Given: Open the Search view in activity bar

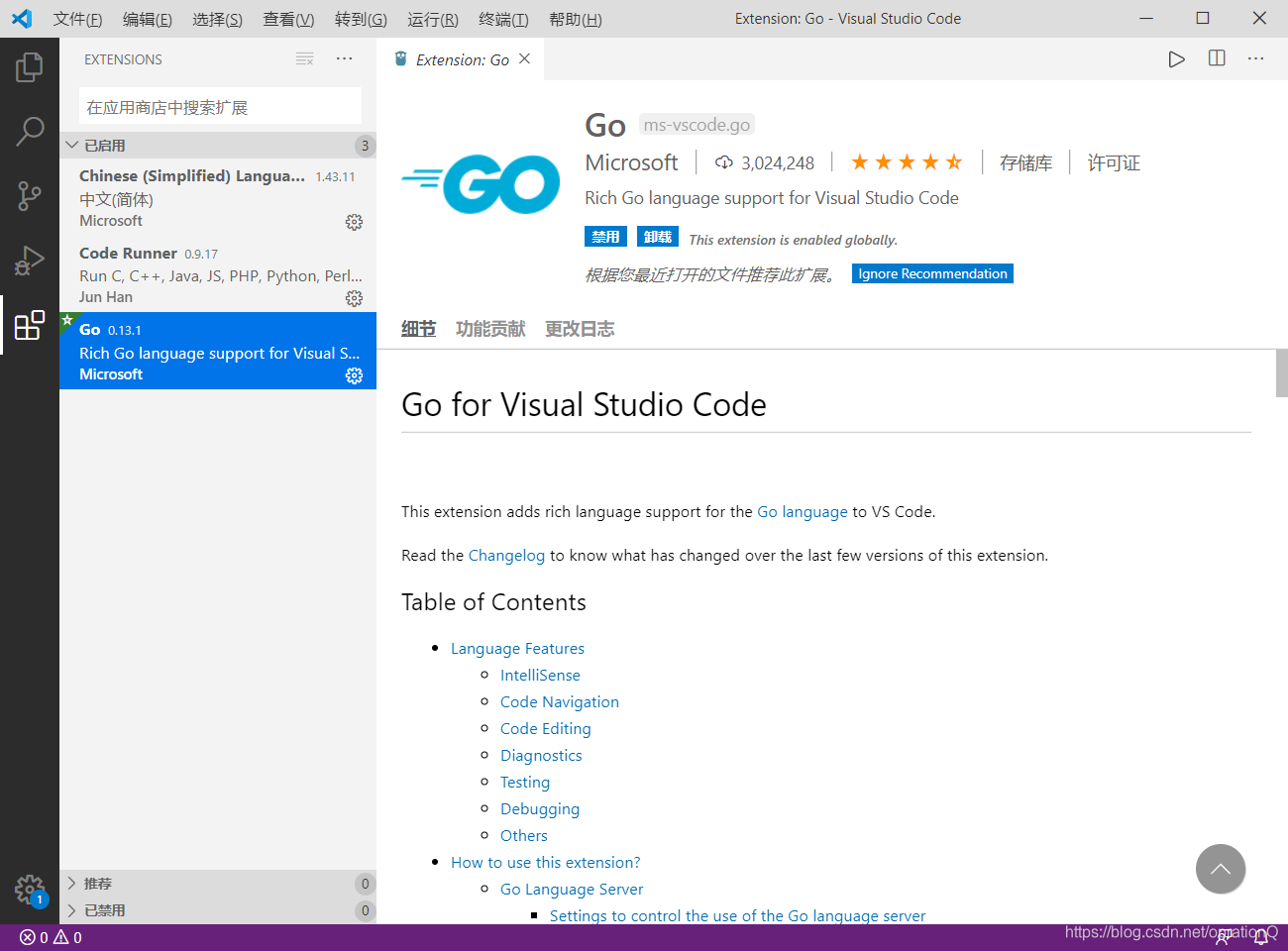Looking at the screenshot, I should [30, 132].
